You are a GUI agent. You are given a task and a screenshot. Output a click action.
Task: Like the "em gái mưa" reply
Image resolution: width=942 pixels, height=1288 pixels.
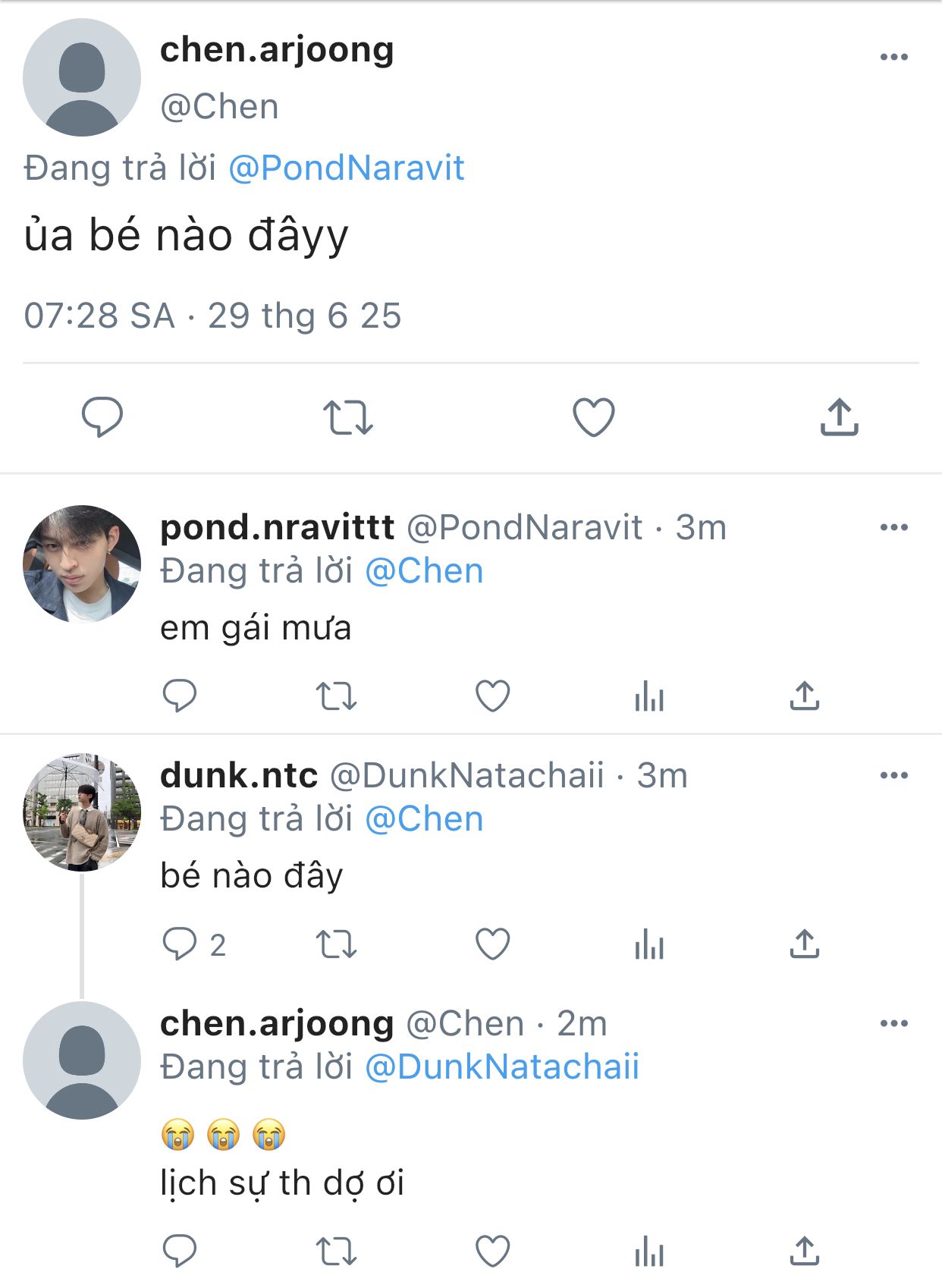pos(492,696)
